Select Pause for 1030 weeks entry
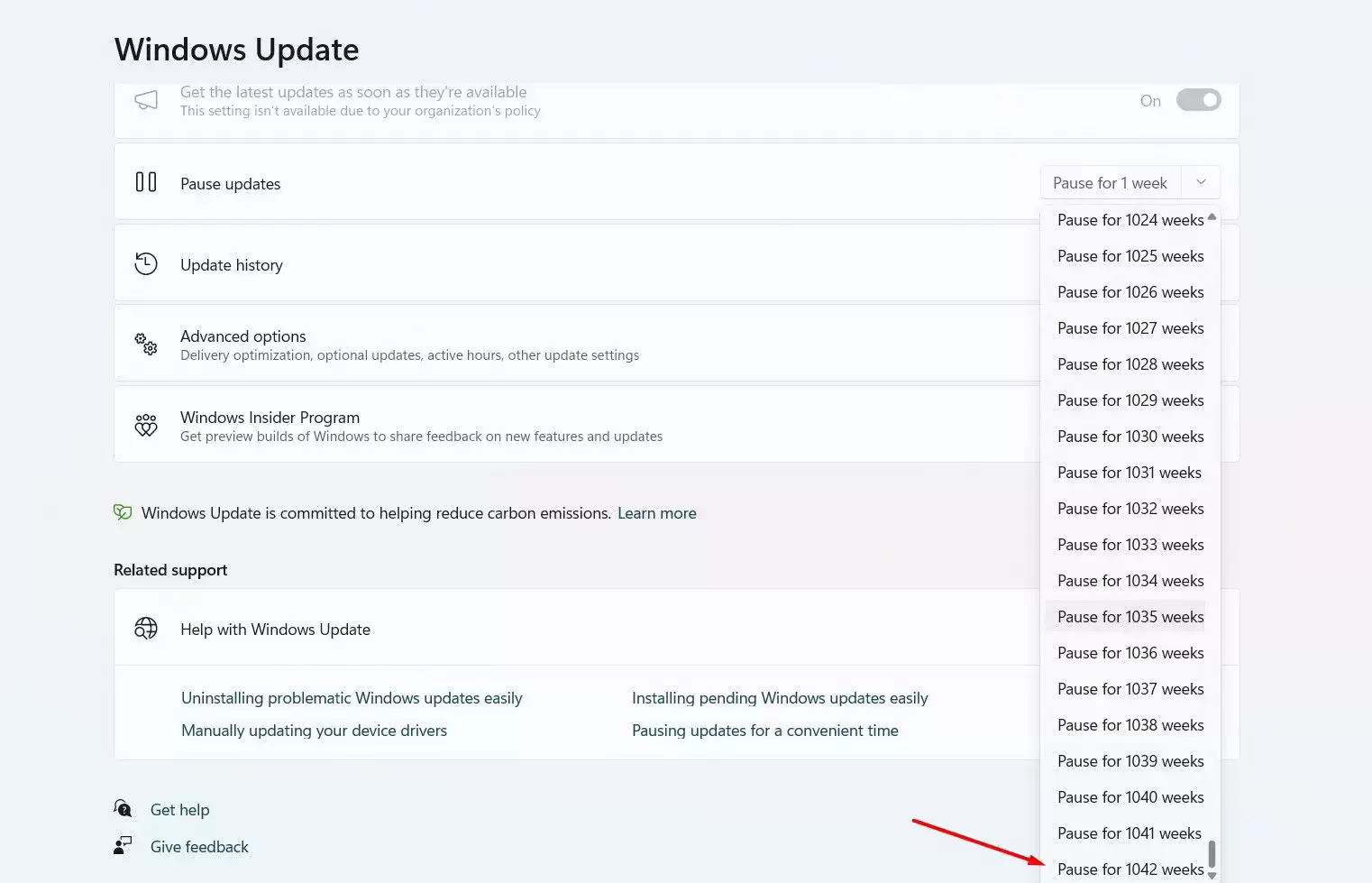The width and height of the screenshot is (1372, 883). coord(1130,437)
